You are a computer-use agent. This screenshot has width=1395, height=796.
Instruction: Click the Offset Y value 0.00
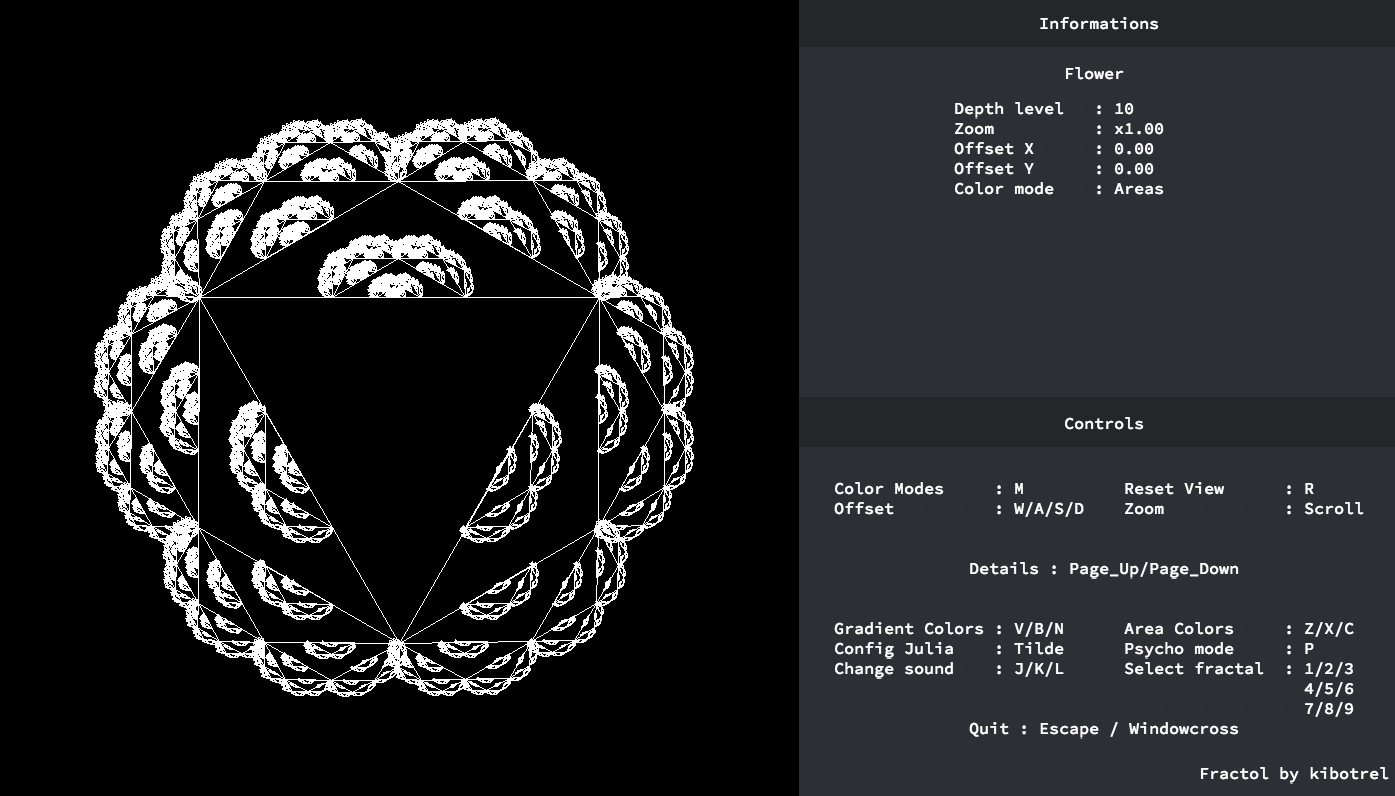1134,168
